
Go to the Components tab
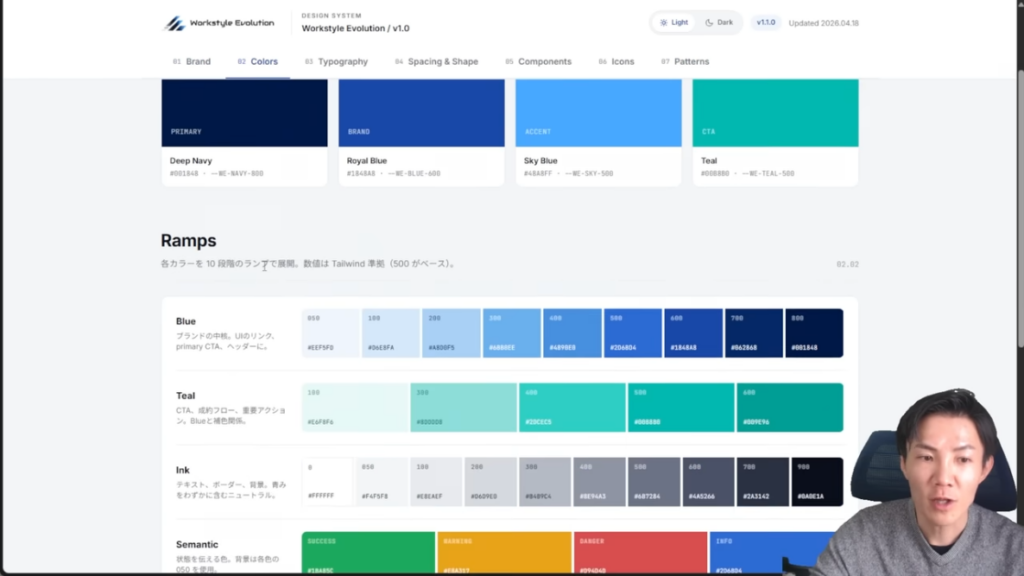click(546, 61)
